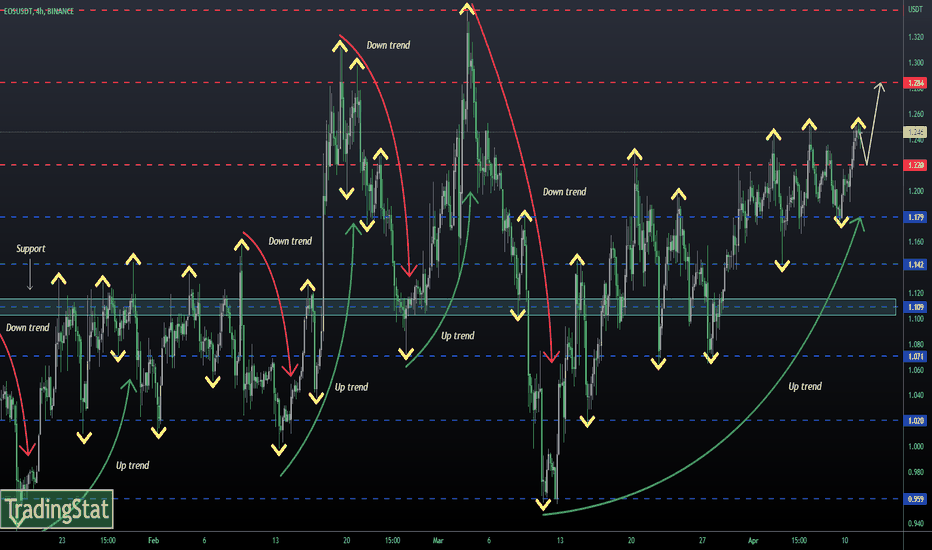Click the 0.980 price axis value
Image resolution: width=932 pixels, height=550 pixels.
point(916,472)
